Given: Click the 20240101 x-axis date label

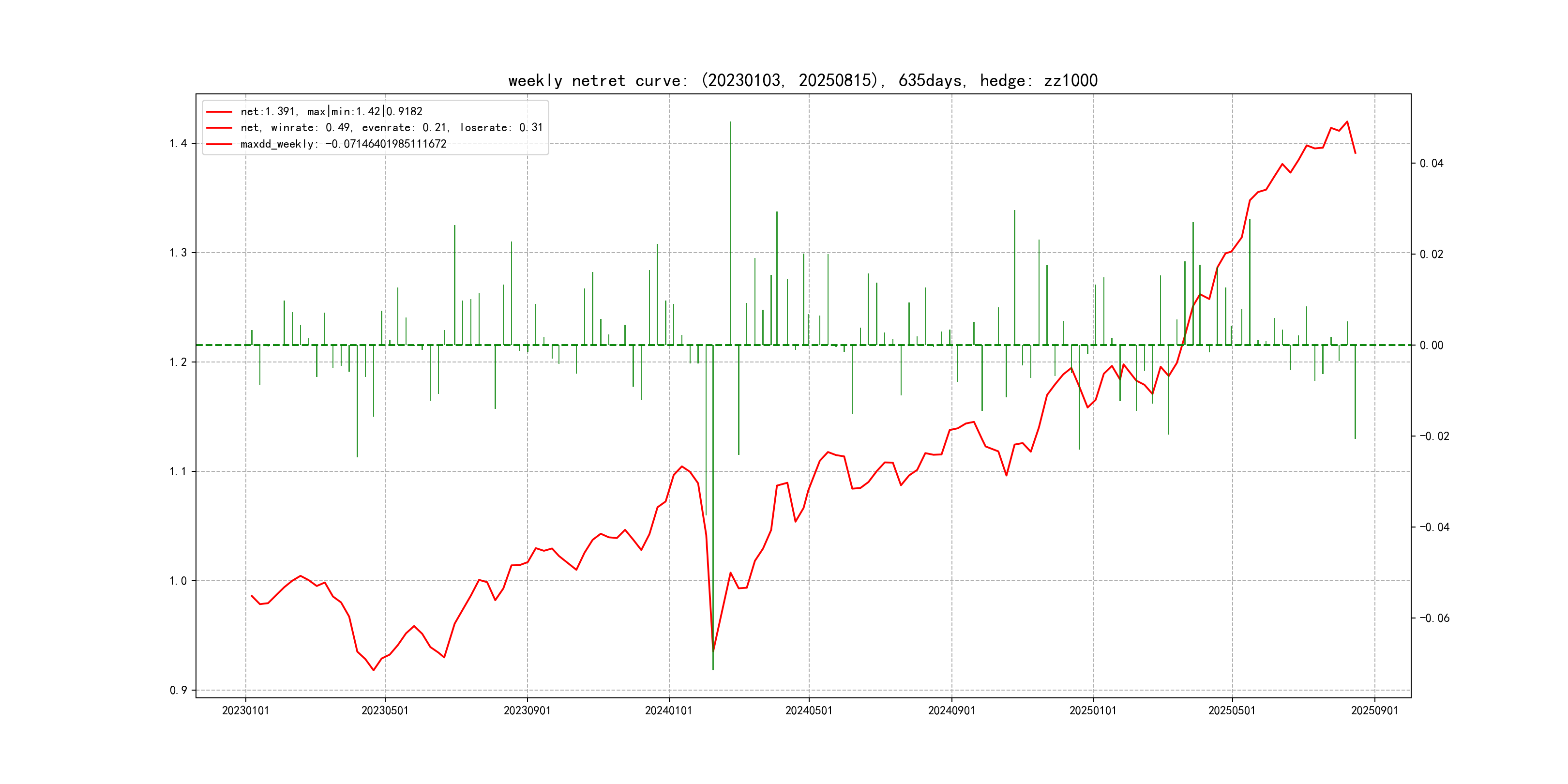Looking at the screenshot, I should [668, 710].
